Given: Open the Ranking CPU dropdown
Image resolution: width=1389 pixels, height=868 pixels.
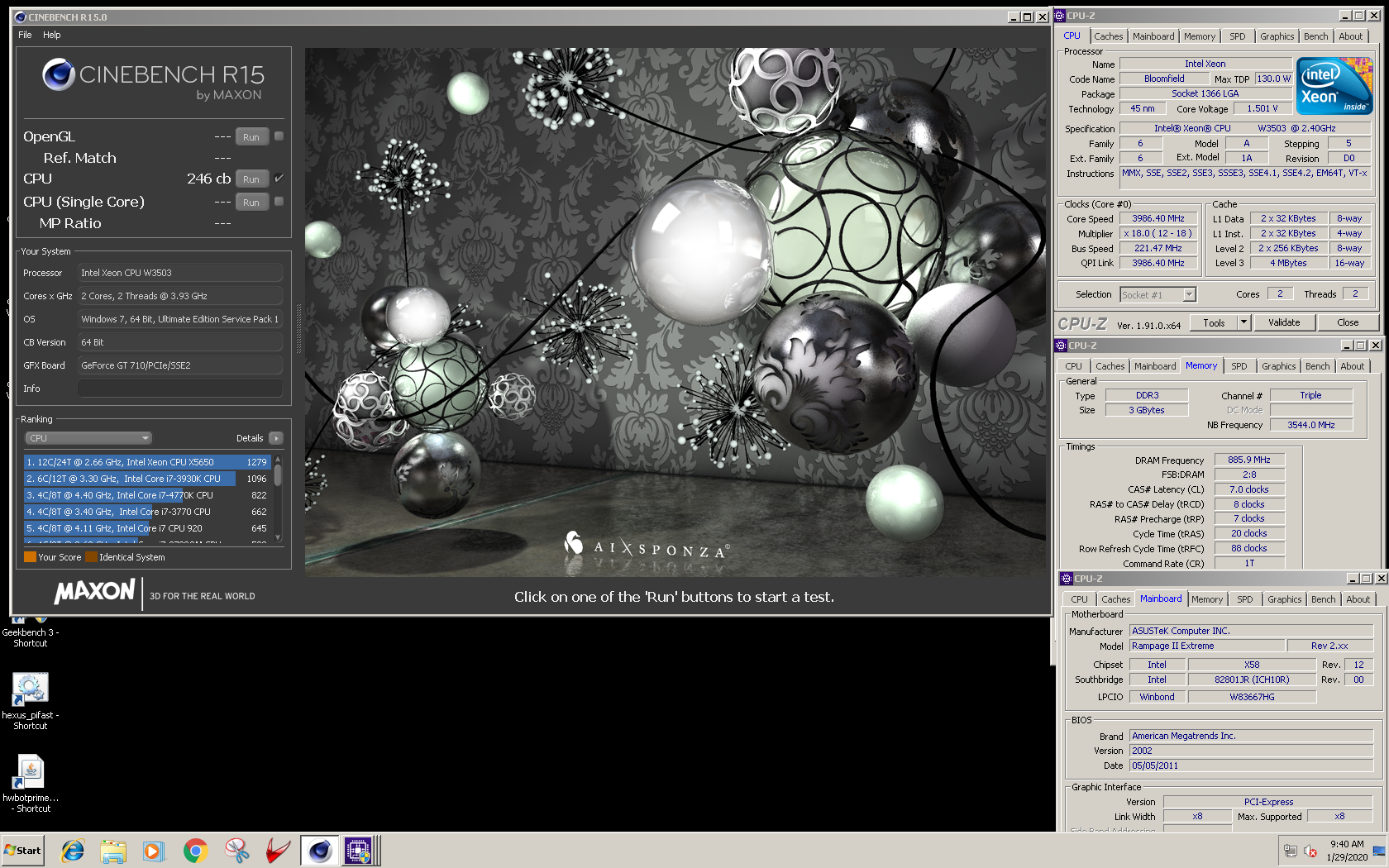Looking at the screenshot, I should coord(88,438).
